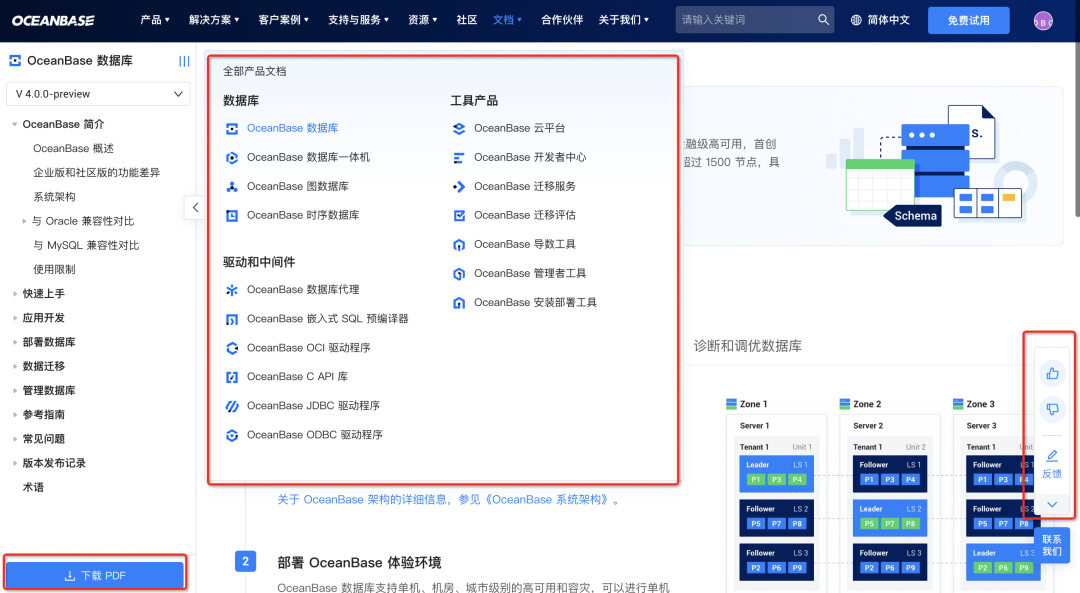The image size is (1080, 593).
Task: Open the 客户案例 menu
Action: click(284, 20)
